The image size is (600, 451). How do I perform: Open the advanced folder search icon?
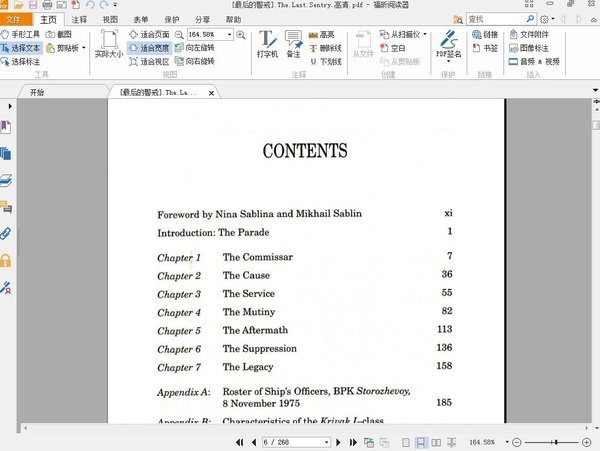pos(458,19)
